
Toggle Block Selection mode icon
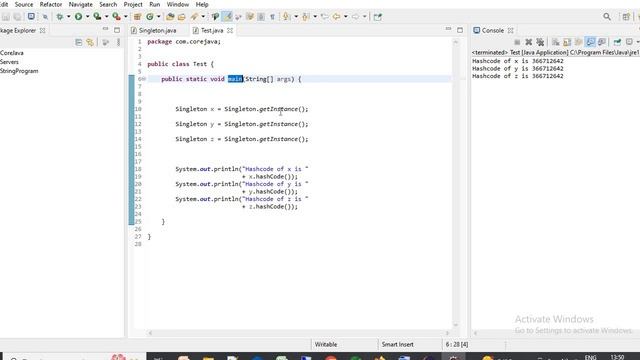(261, 17)
